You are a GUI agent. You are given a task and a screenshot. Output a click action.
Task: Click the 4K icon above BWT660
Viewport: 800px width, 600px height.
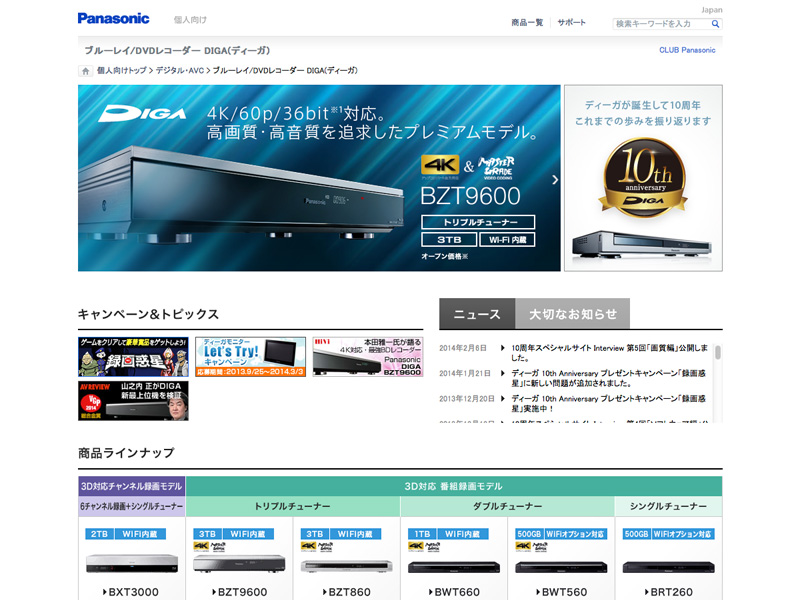[416, 546]
